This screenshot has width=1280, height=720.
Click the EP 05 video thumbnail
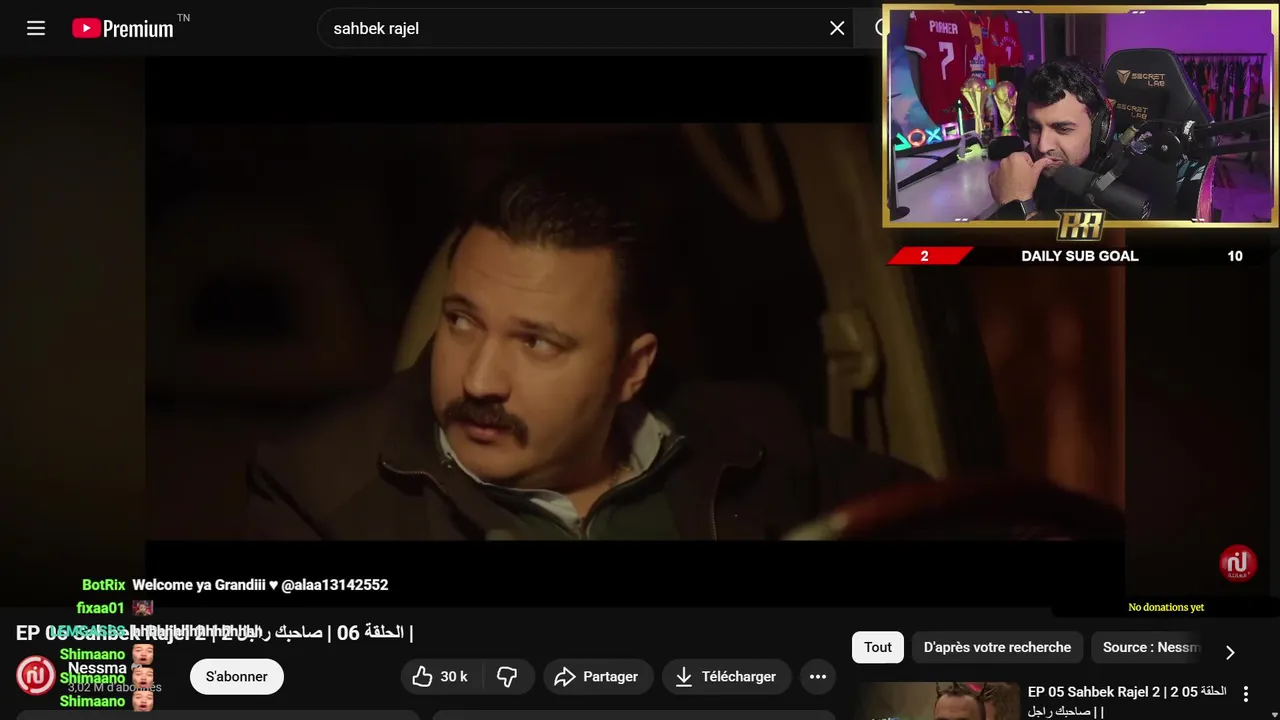tap(939, 701)
